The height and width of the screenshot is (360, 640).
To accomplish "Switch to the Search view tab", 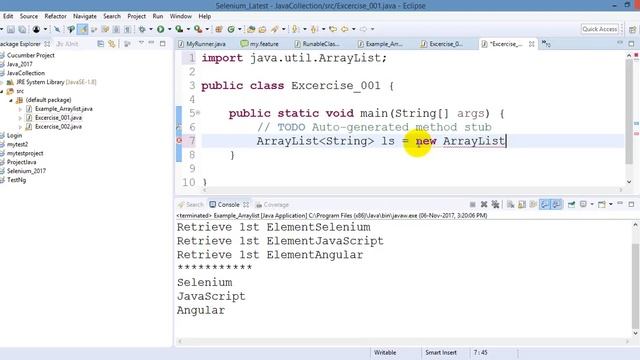I will [x=191, y=204].
